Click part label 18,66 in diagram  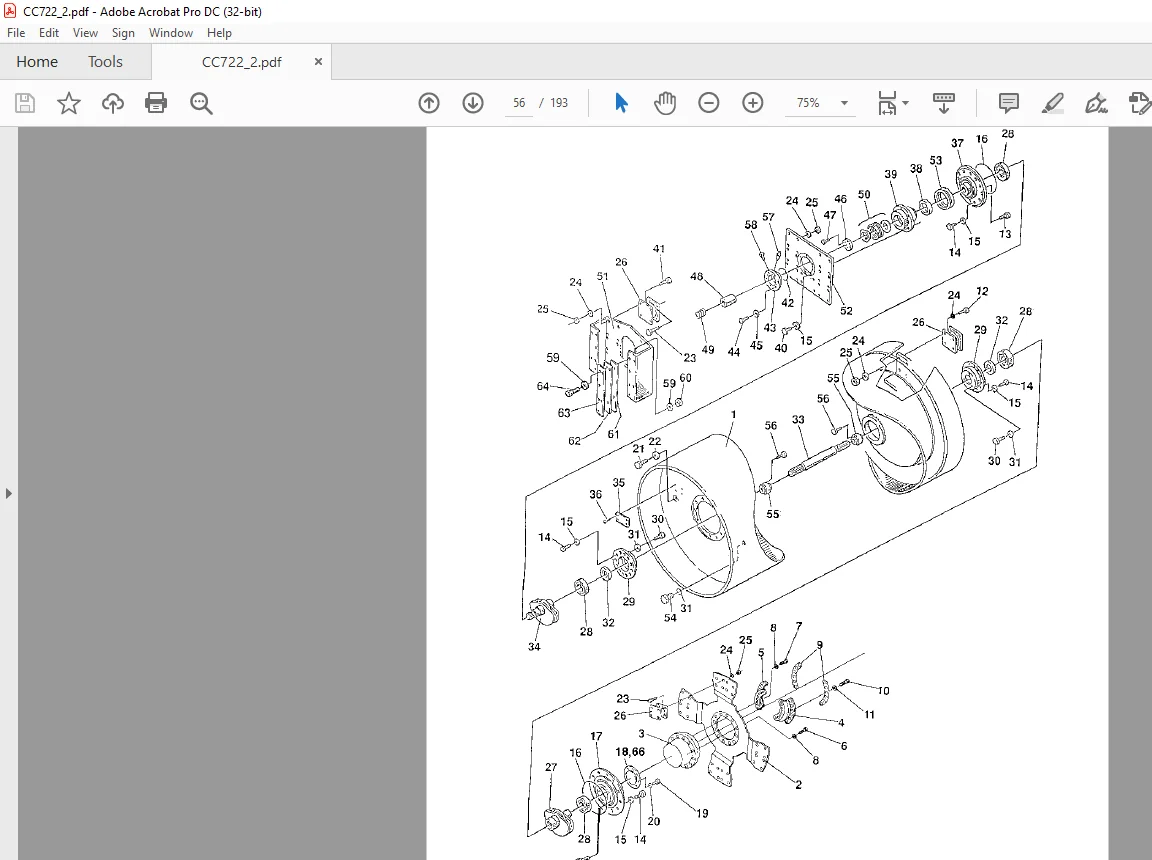(630, 751)
